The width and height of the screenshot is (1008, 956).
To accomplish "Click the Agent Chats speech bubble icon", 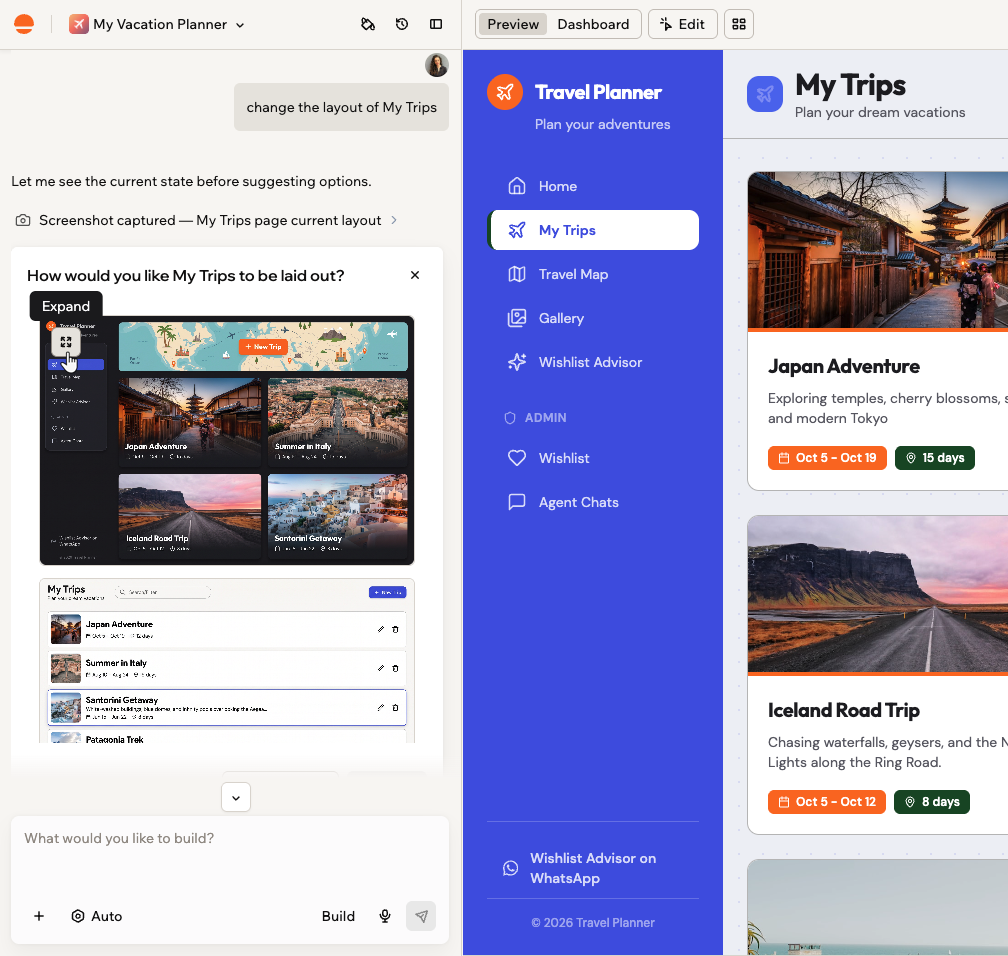I will point(517,502).
